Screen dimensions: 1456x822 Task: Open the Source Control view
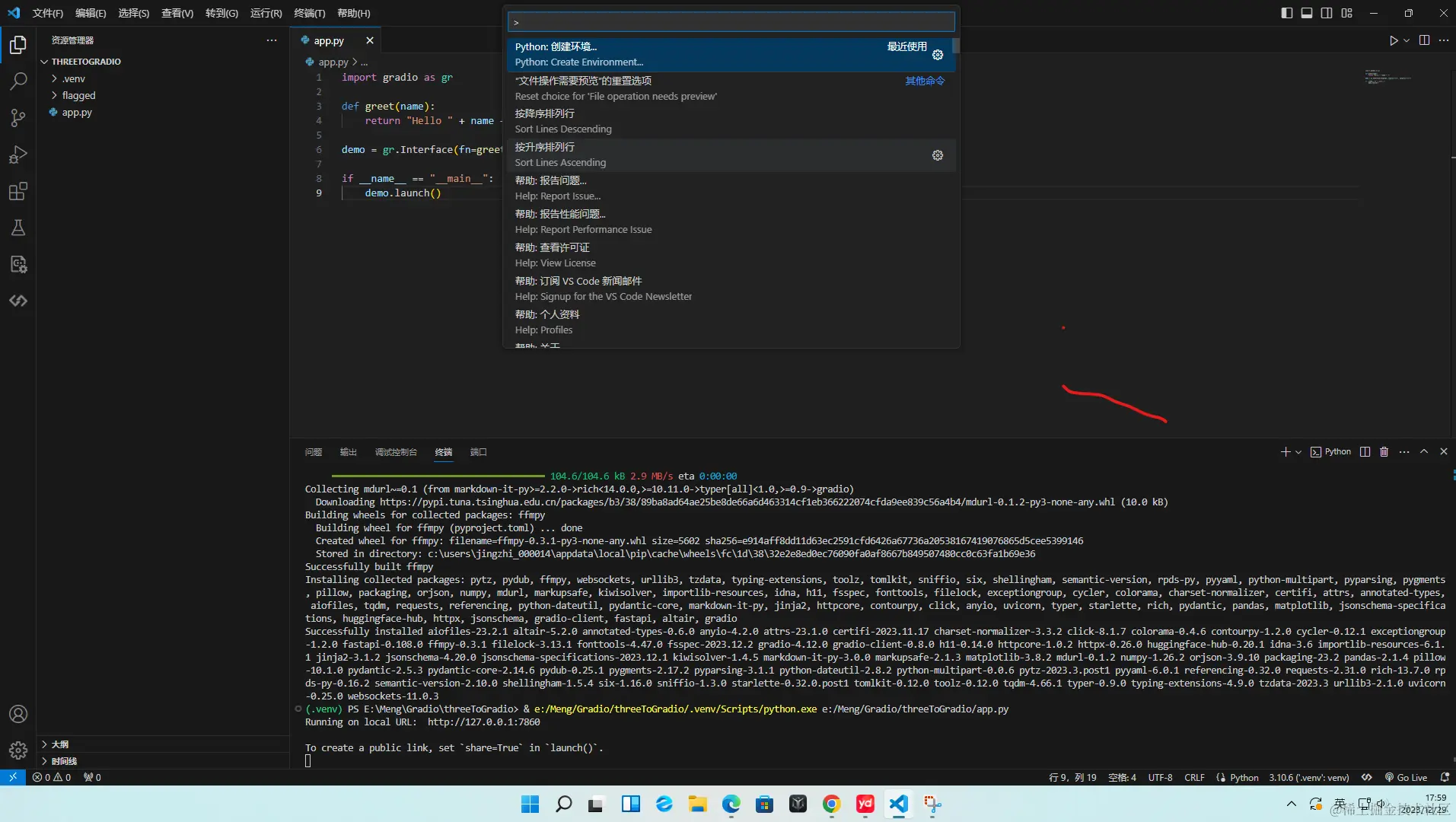click(17, 118)
